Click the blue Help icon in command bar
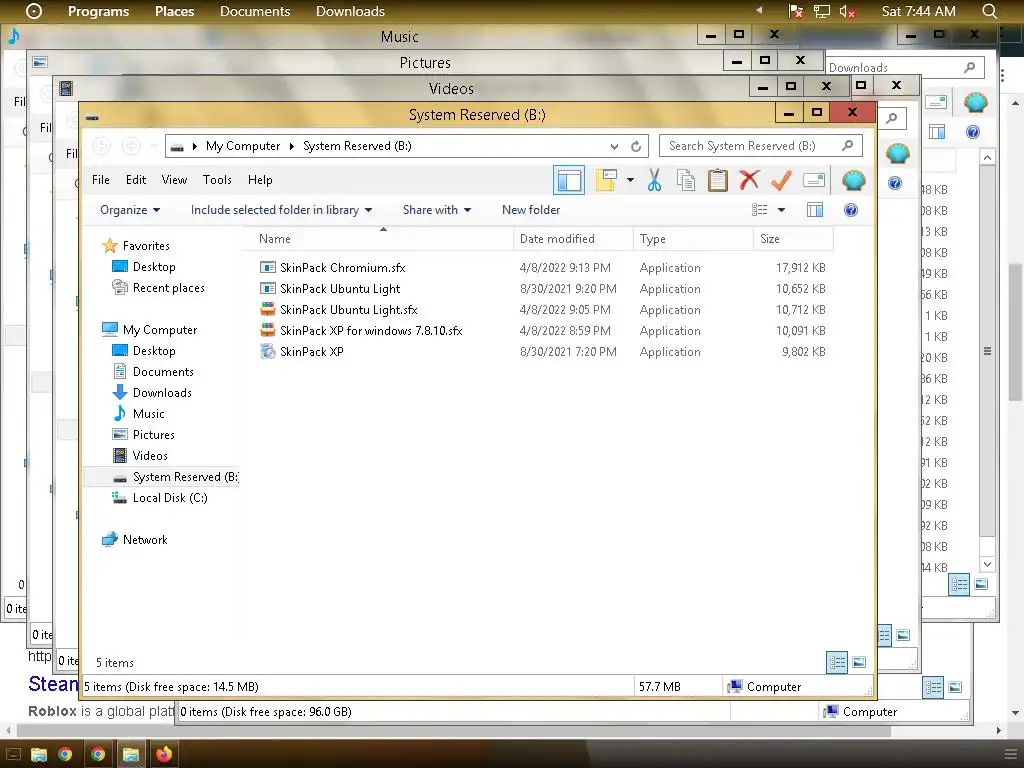This screenshot has width=1024, height=768. coord(850,210)
